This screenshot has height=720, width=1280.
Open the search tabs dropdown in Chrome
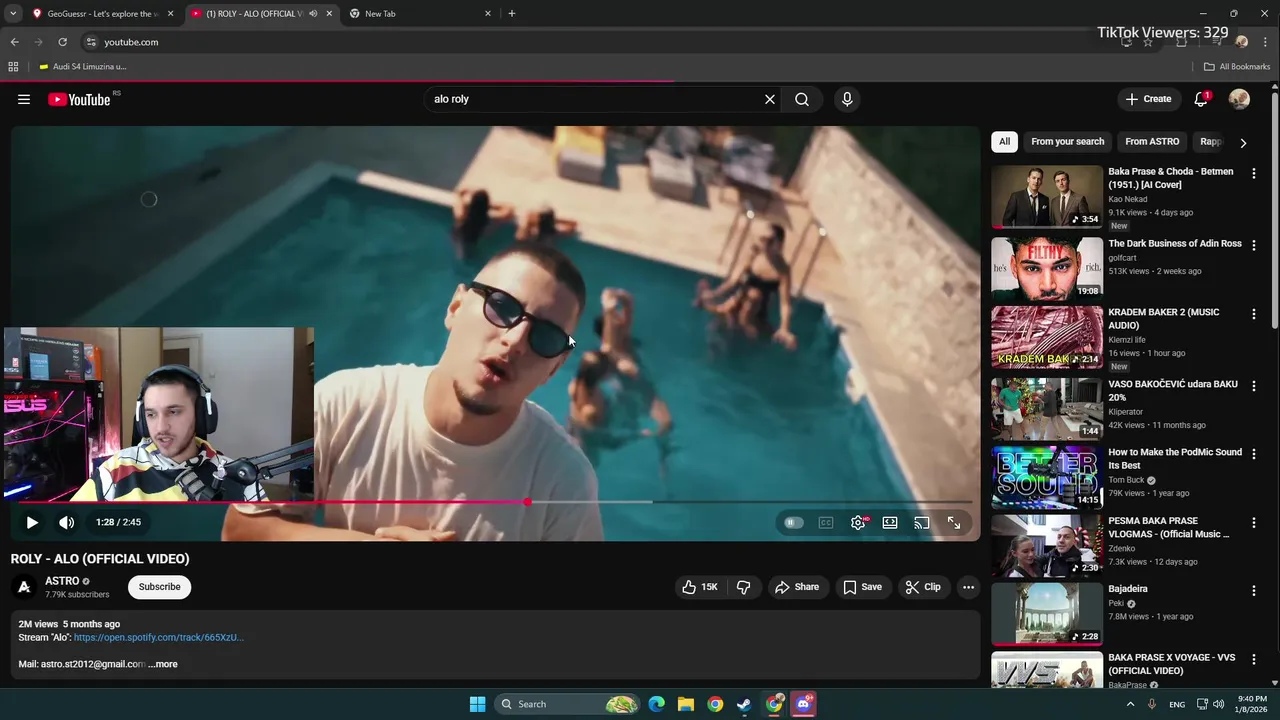13,14
